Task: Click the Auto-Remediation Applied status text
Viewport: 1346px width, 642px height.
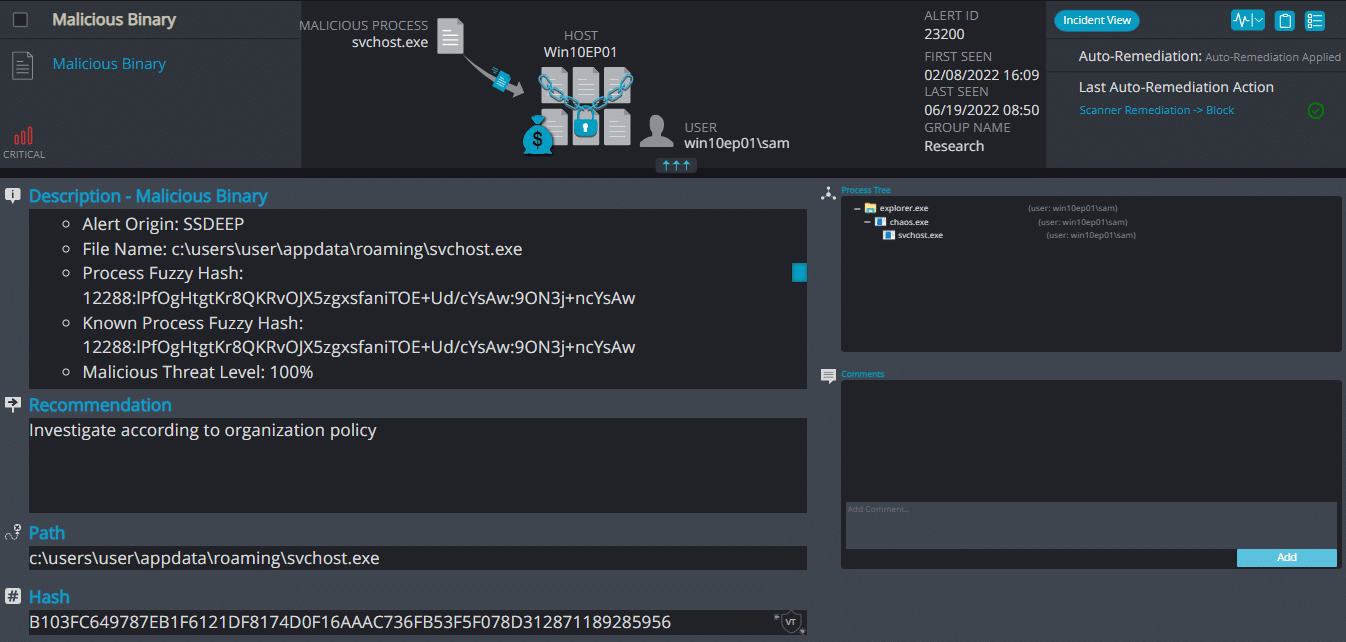Action: click(1273, 57)
